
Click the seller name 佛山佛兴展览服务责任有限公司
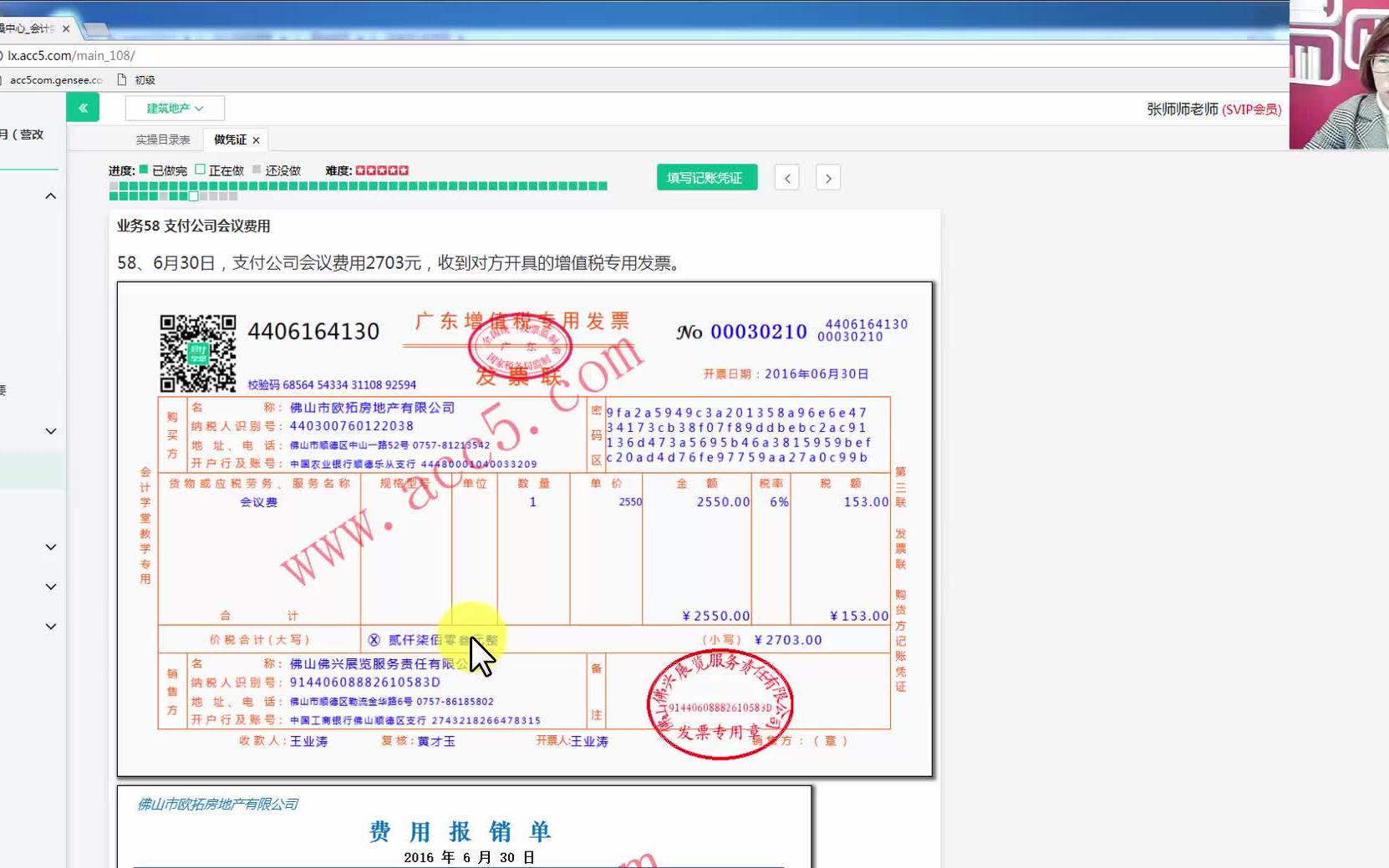[x=379, y=664]
